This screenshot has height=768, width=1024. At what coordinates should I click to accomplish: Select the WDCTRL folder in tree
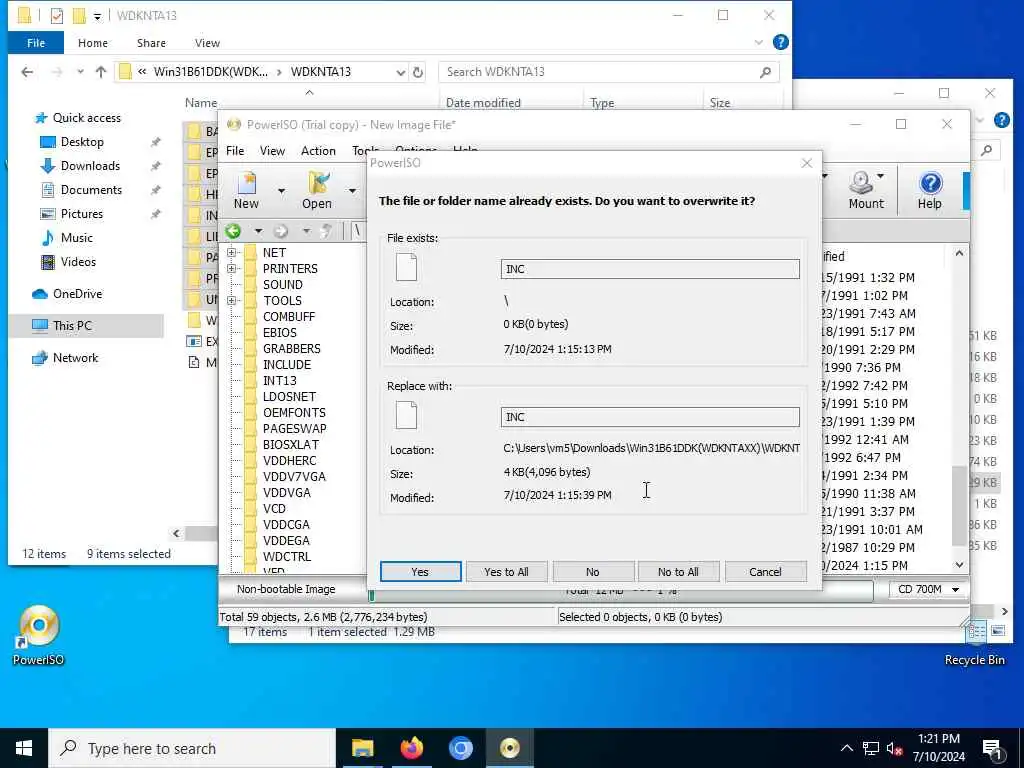point(287,556)
